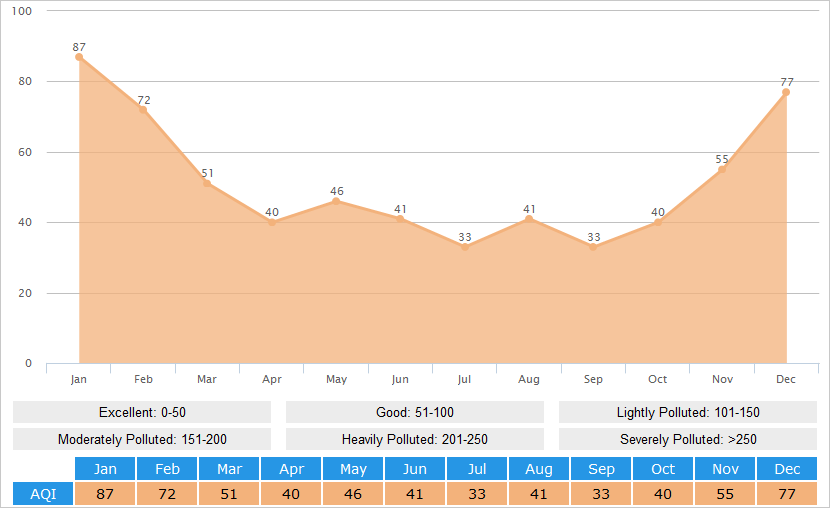This screenshot has height=508, width=830.
Task: Click the '72' data label above the February point
Action: [144, 100]
